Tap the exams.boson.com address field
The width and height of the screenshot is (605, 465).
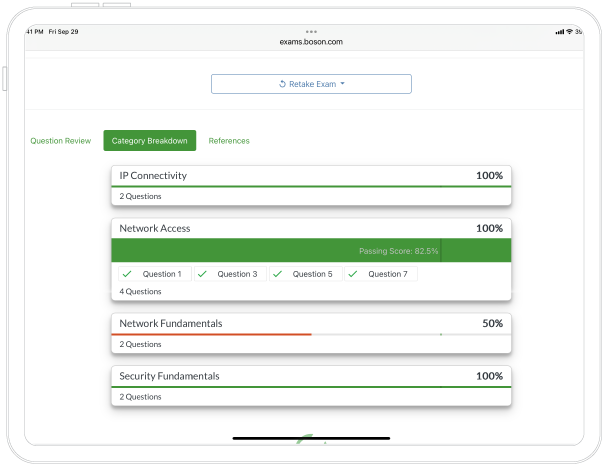coord(311,43)
